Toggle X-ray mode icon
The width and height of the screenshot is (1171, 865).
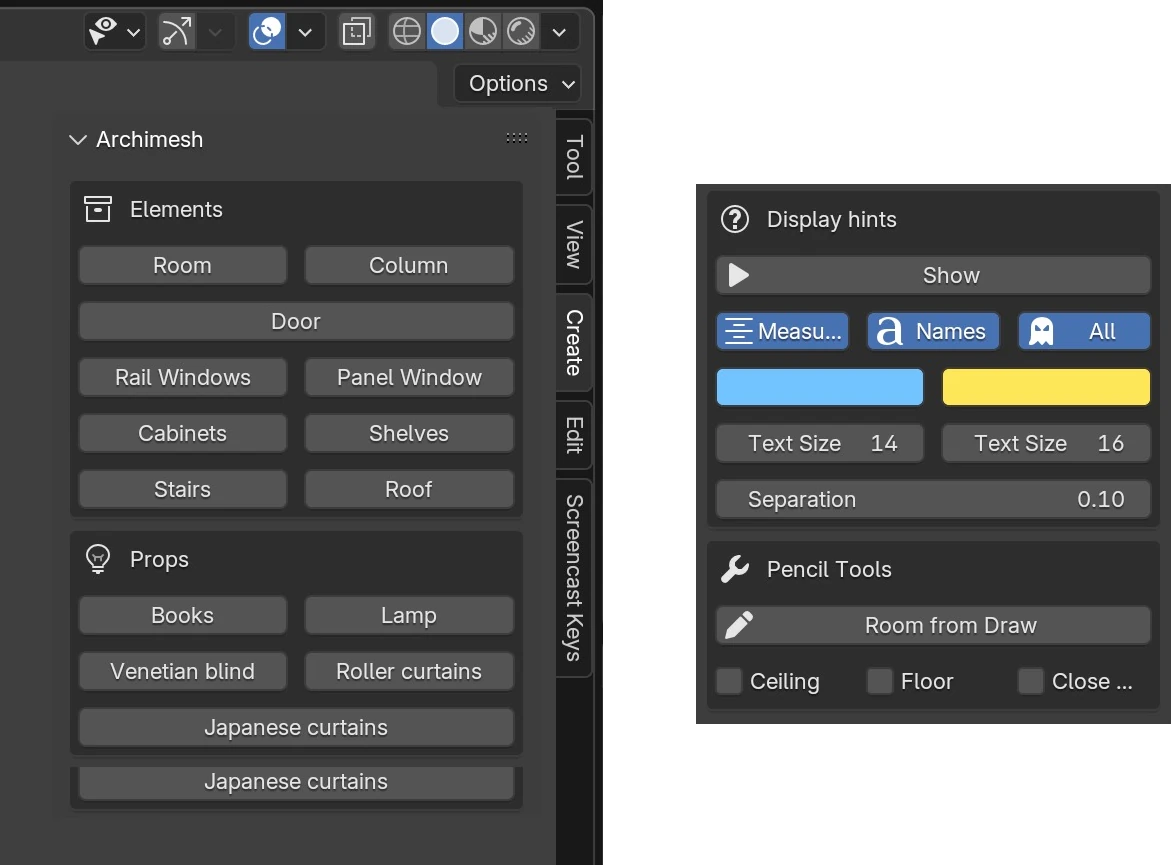(356, 33)
